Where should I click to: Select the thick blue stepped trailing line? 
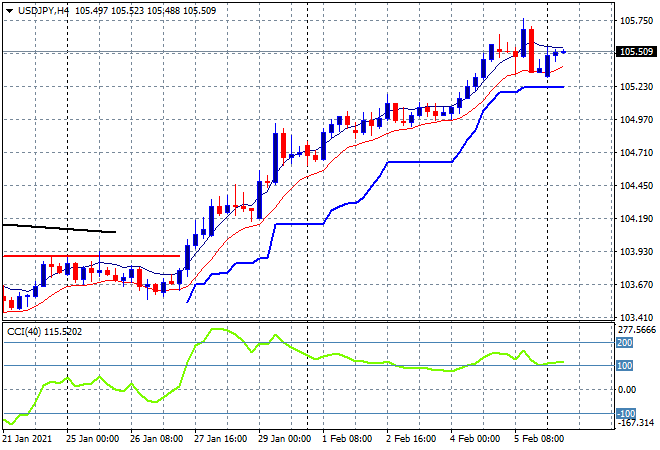(x=421, y=162)
